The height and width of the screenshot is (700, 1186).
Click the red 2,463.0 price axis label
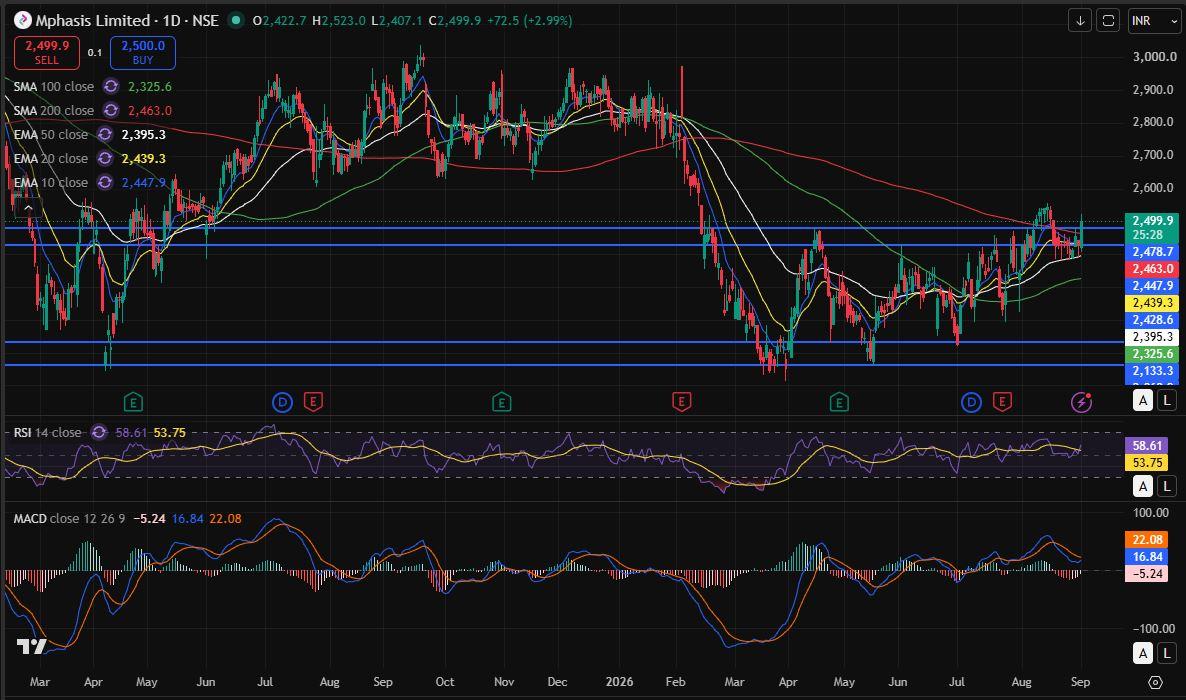pyautogui.click(x=1152, y=269)
